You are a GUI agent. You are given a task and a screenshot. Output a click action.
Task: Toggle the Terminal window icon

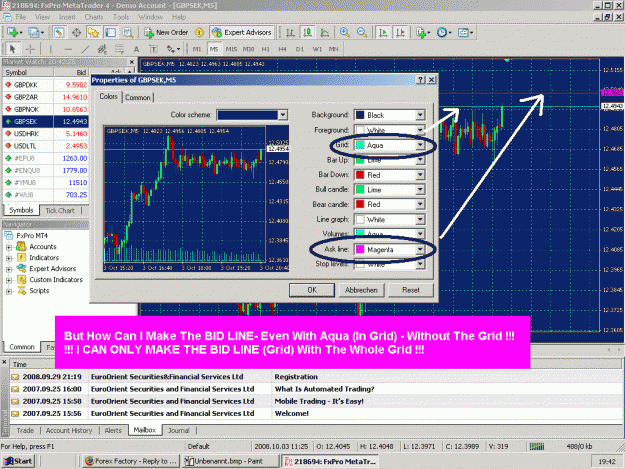tap(110, 32)
